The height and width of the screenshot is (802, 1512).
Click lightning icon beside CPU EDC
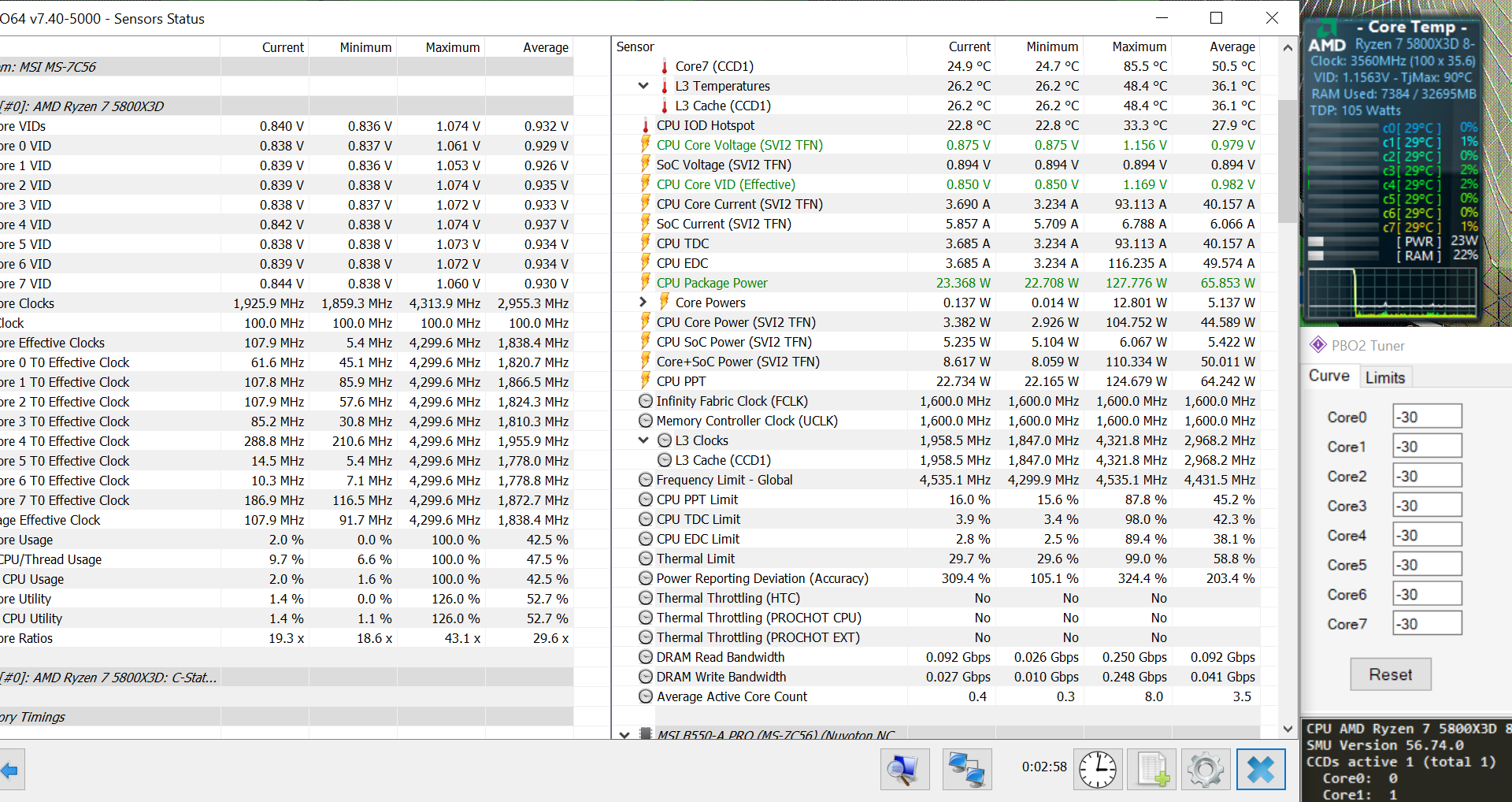click(646, 262)
